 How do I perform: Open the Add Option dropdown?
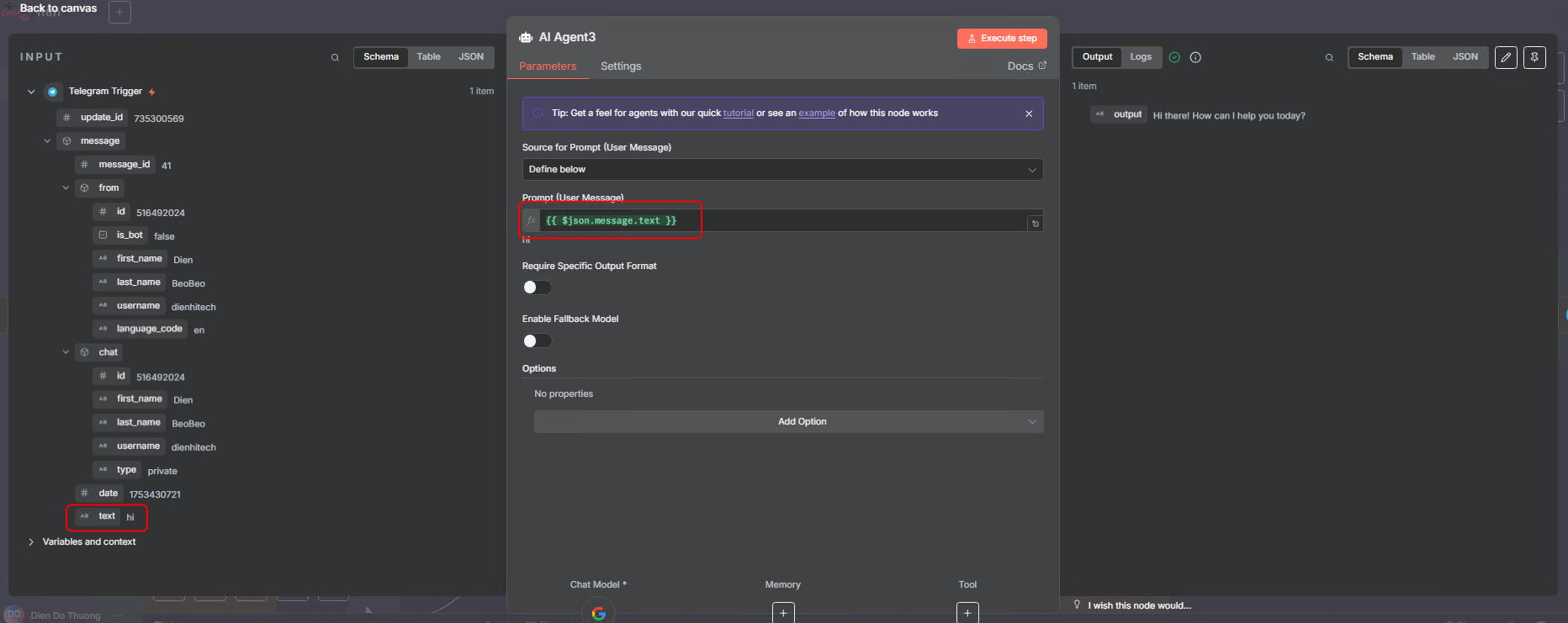pyautogui.click(x=788, y=421)
